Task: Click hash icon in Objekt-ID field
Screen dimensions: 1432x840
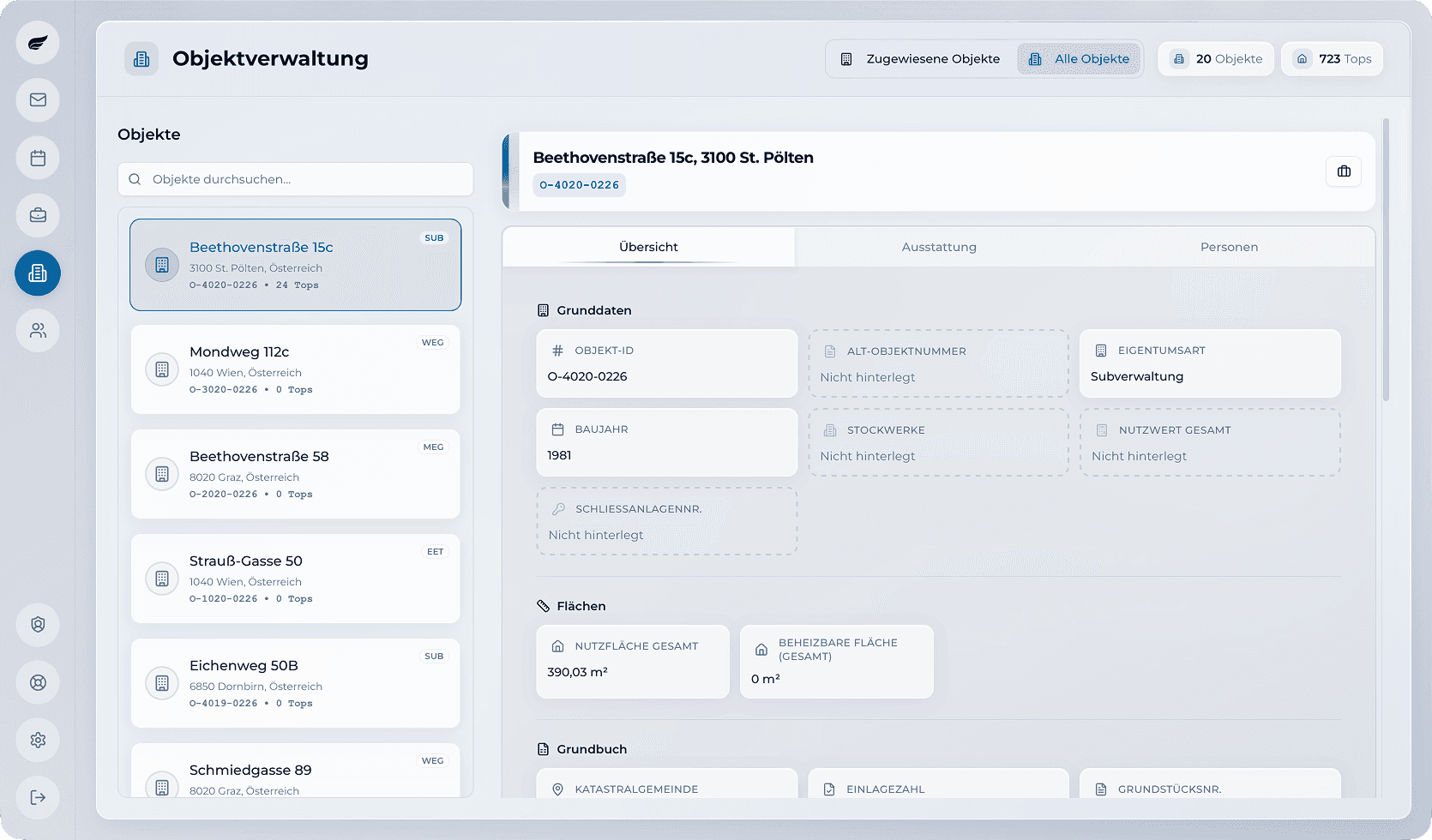Action: (x=557, y=351)
